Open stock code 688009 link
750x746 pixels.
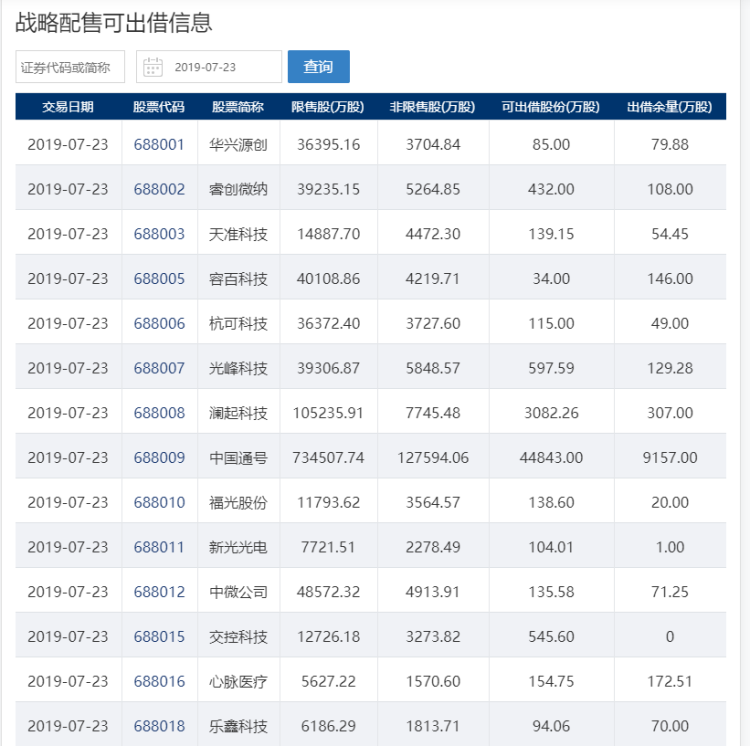coord(159,458)
